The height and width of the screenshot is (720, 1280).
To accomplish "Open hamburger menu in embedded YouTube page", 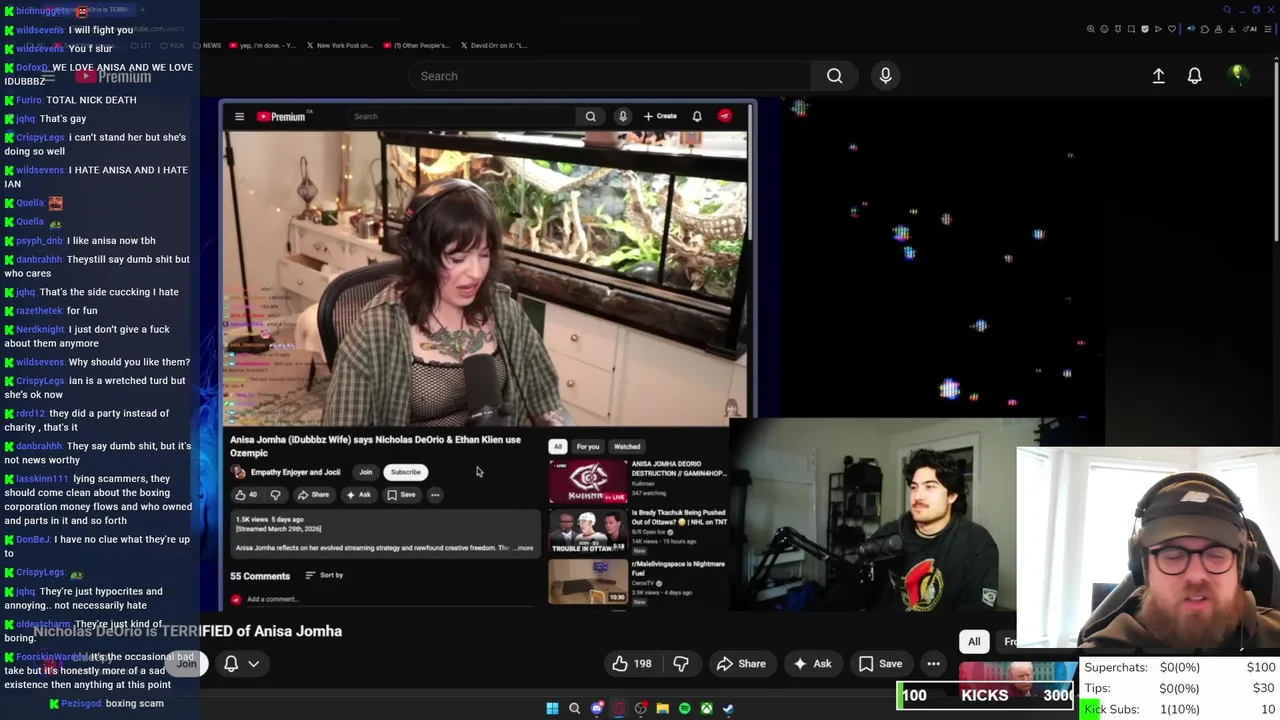I will pos(239,117).
